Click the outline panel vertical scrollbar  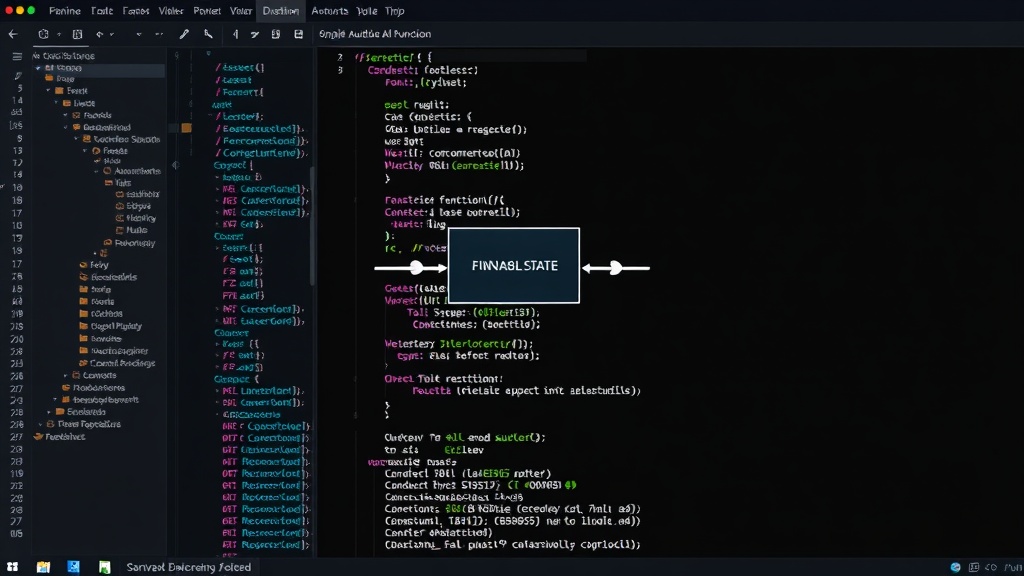point(312,225)
